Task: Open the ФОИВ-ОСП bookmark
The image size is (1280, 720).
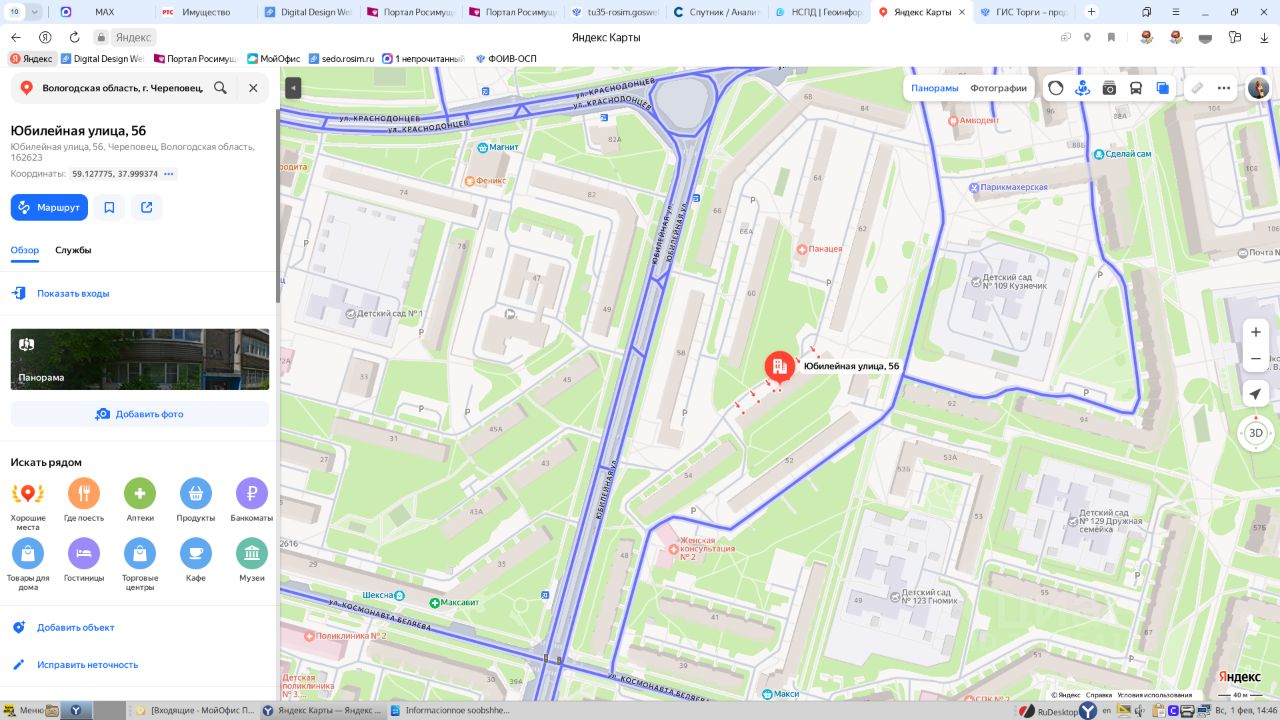Action: [505, 59]
